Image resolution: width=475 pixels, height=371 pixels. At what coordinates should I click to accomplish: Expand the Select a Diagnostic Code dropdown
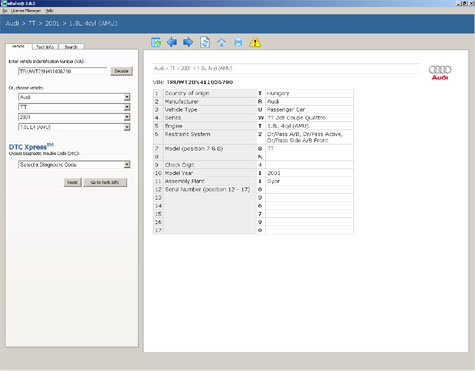(74, 165)
